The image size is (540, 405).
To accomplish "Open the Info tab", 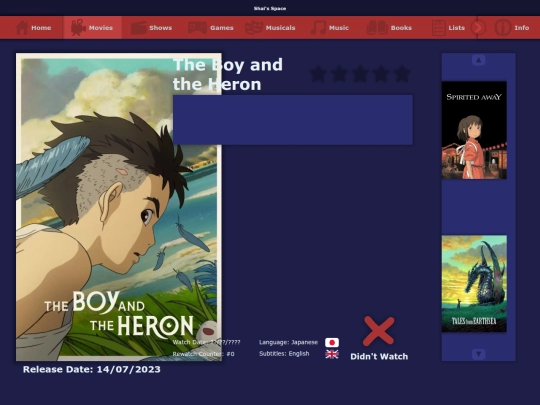I will 512,28.
